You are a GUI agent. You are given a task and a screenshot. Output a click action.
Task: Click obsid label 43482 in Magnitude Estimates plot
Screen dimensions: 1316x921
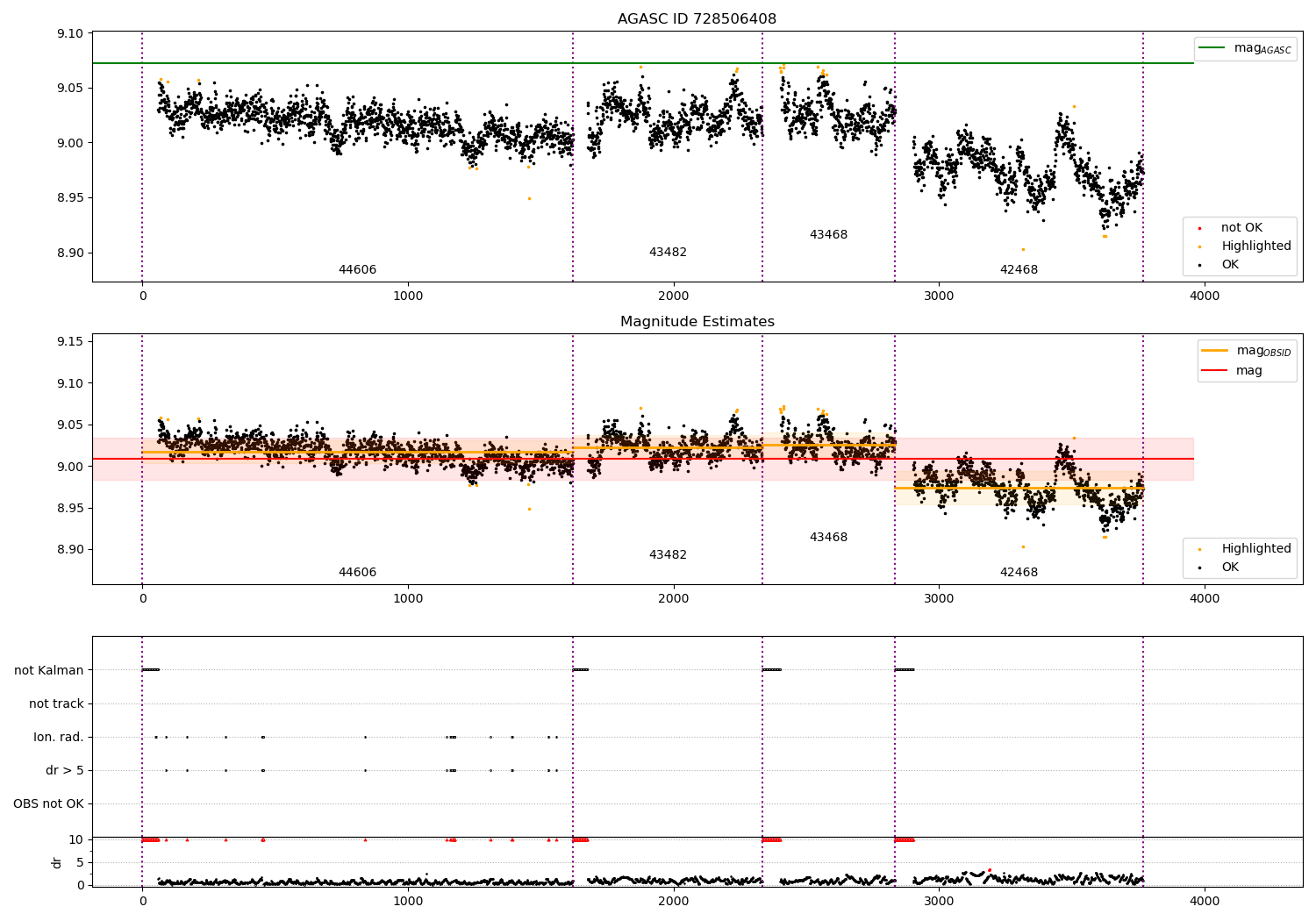(668, 555)
